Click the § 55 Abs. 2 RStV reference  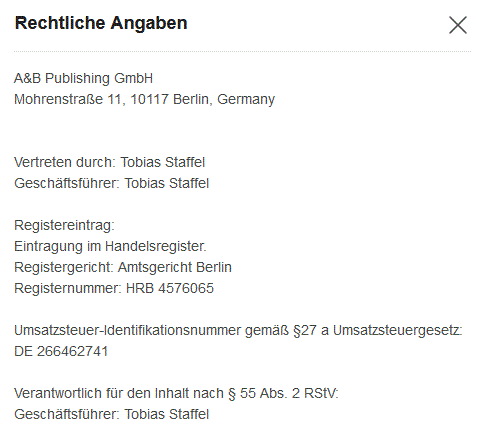point(283,393)
